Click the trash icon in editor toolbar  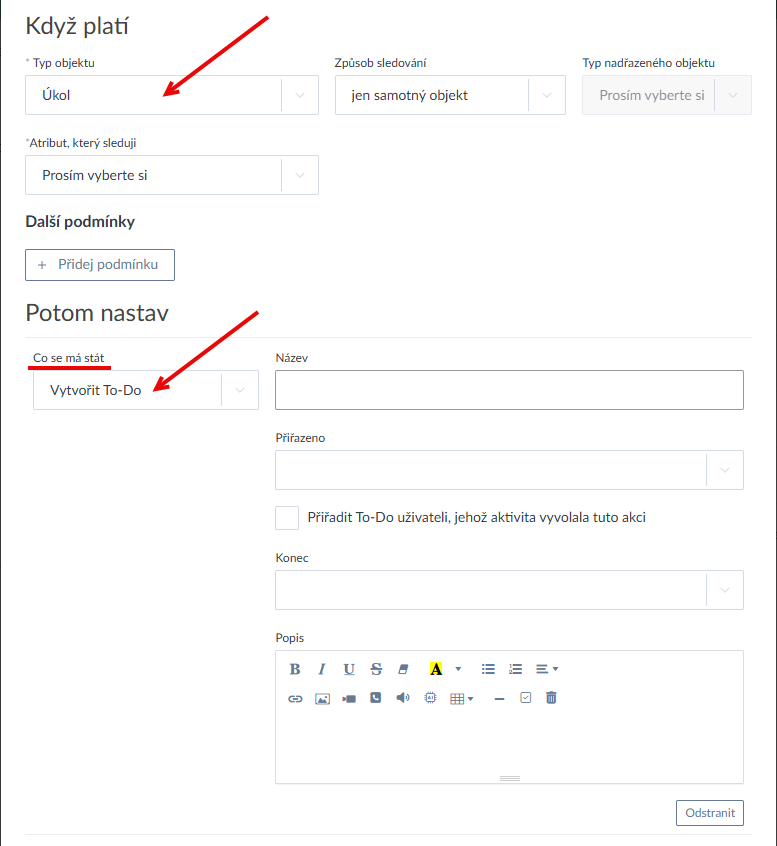551,698
